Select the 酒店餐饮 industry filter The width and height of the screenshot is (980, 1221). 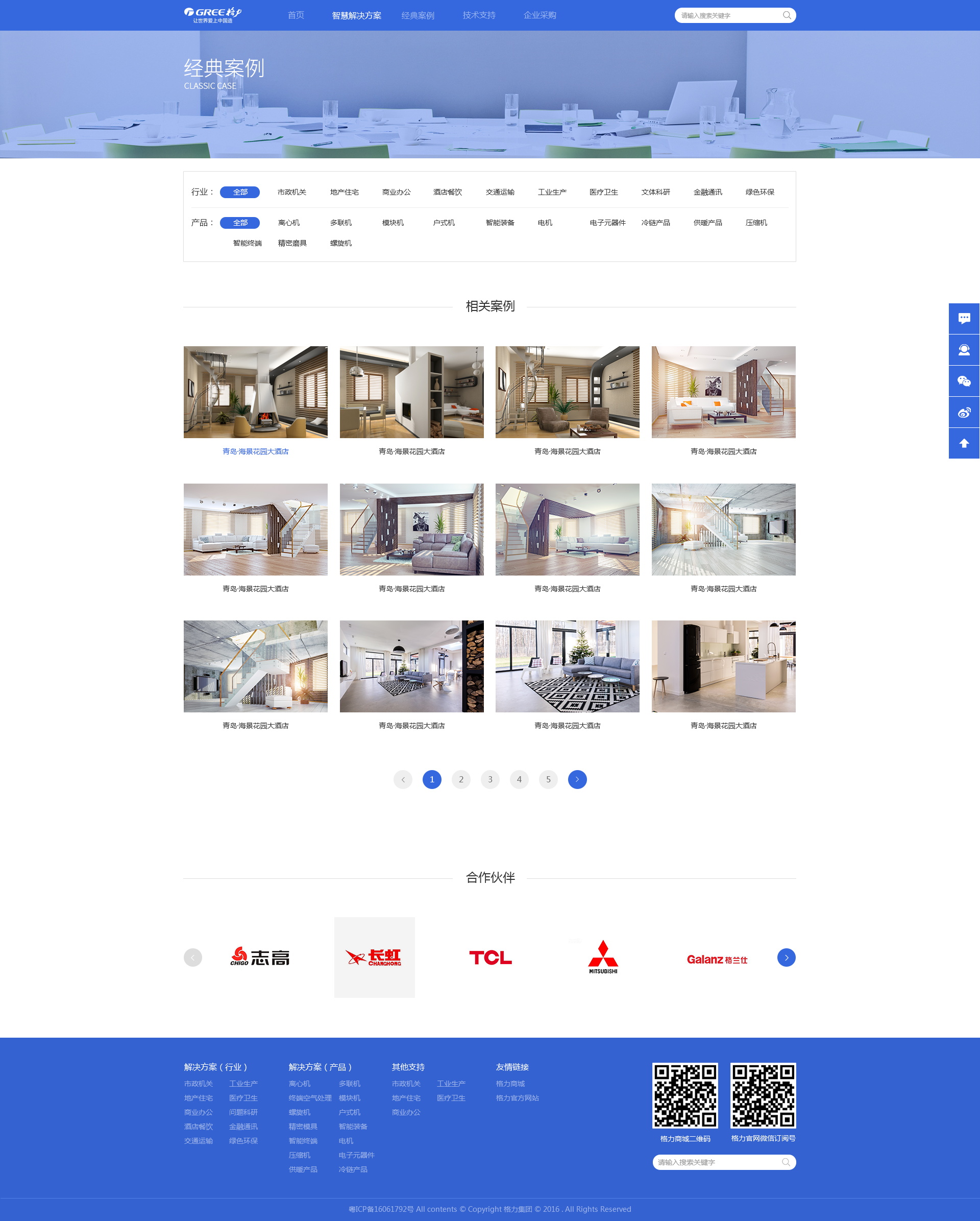click(447, 192)
